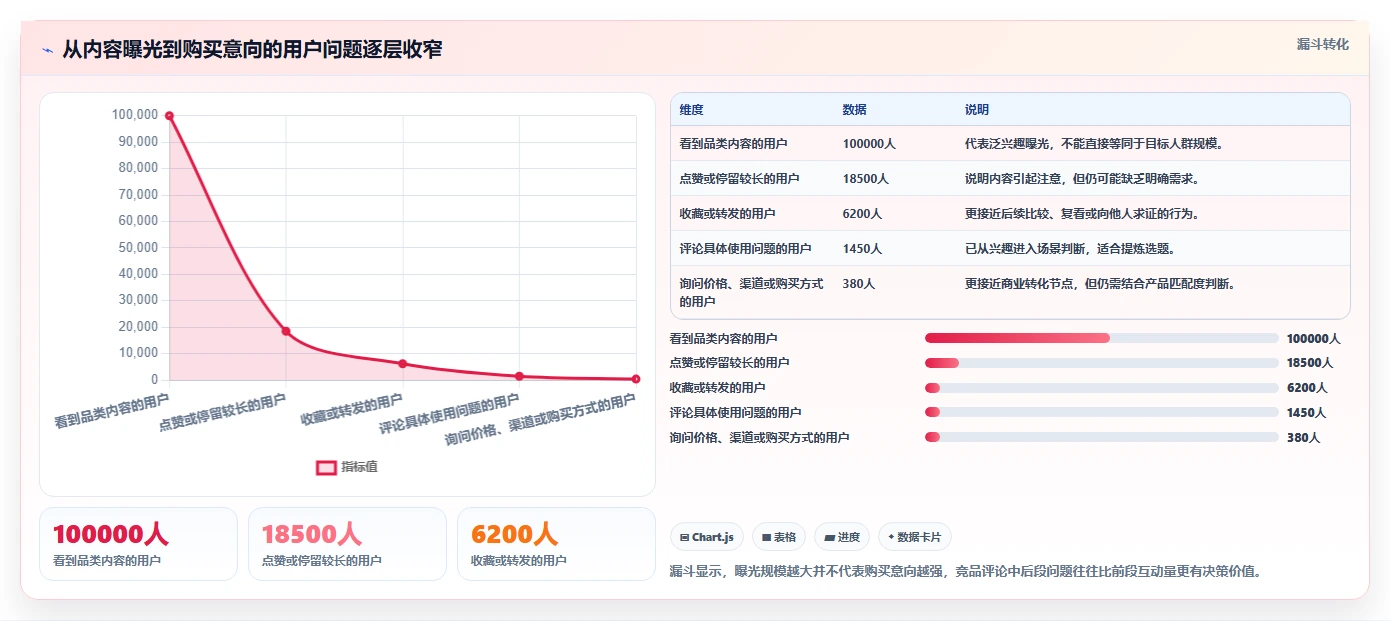Click table cell 18500人

pos(866,179)
